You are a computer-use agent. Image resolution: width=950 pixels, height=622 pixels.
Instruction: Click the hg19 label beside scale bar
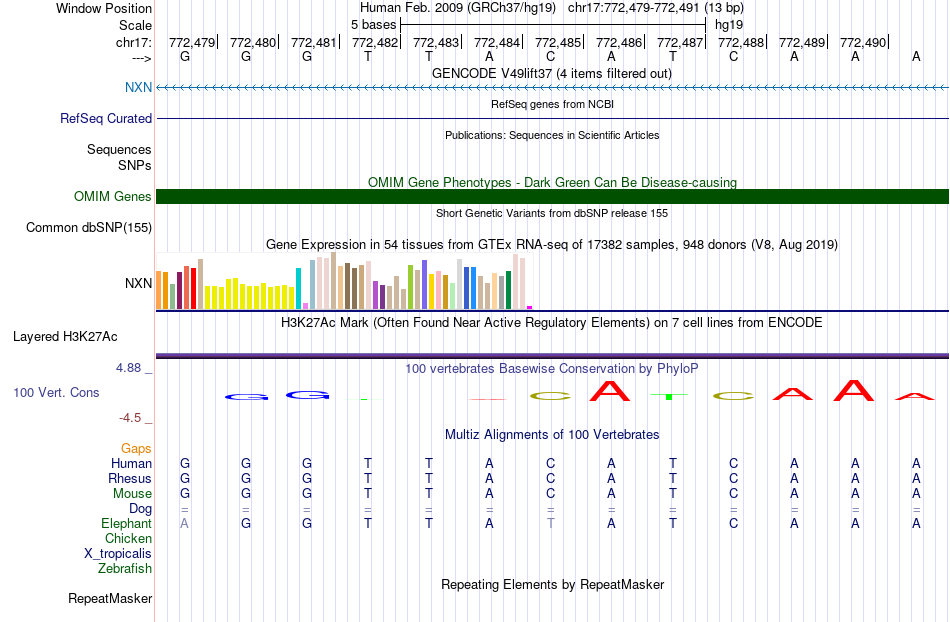tap(729, 25)
